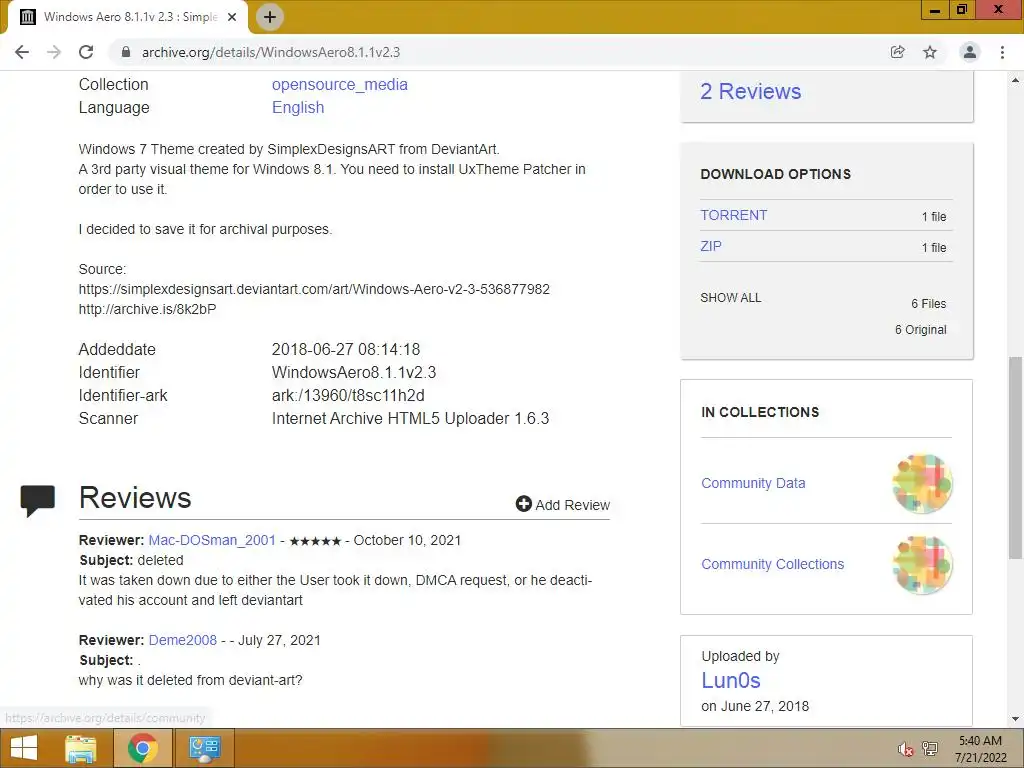Click the Addeddate value 2018-06-27 08:14:18
This screenshot has width=1024, height=768.
(x=346, y=349)
